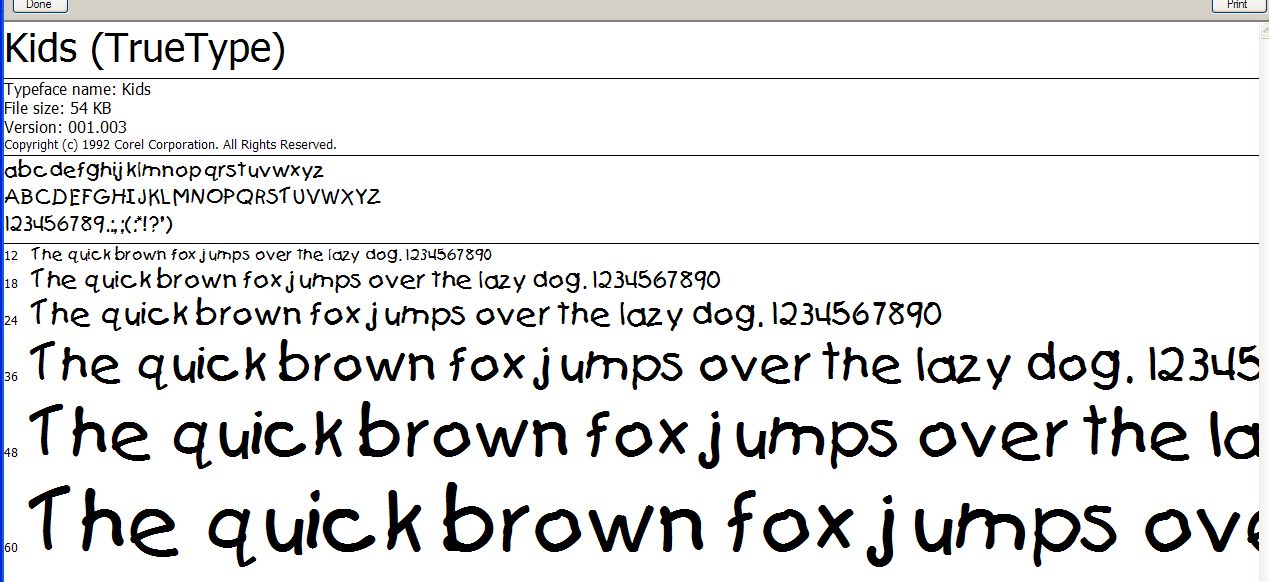The height and width of the screenshot is (582, 1269).
Task: Click the "Version: 001.003" text
Action: [x=66, y=127]
